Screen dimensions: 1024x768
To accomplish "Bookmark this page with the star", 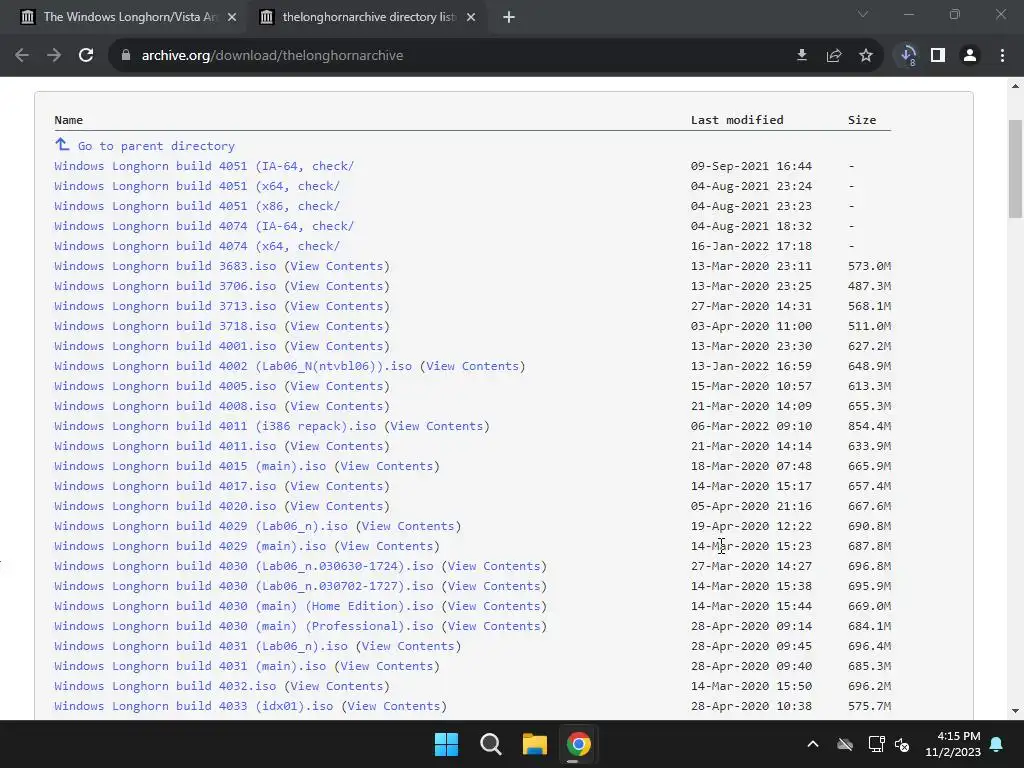I will [x=866, y=56].
